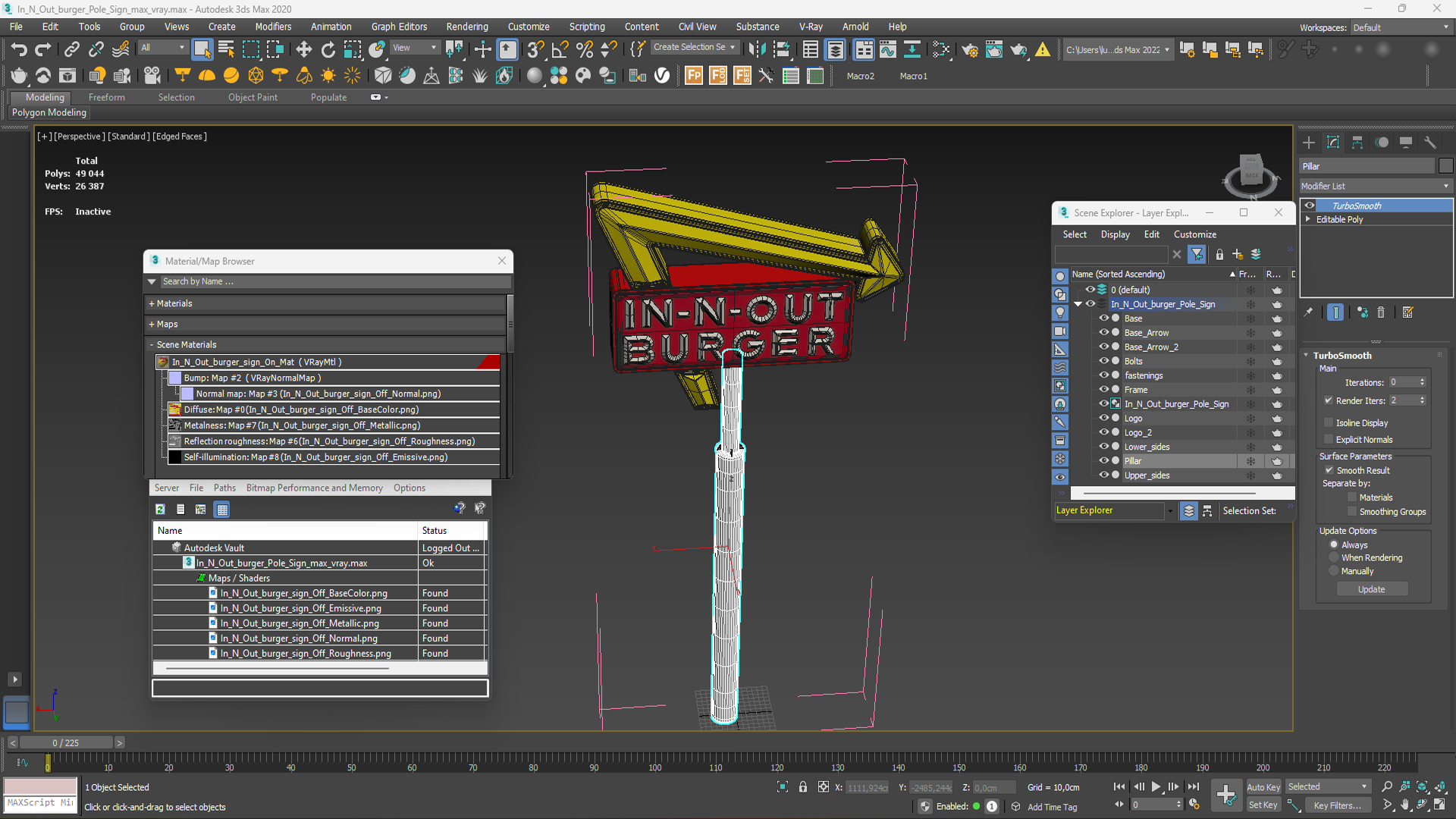Hide the Base object eye icon
The image size is (1456, 819).
click(x=1104, y=318)
